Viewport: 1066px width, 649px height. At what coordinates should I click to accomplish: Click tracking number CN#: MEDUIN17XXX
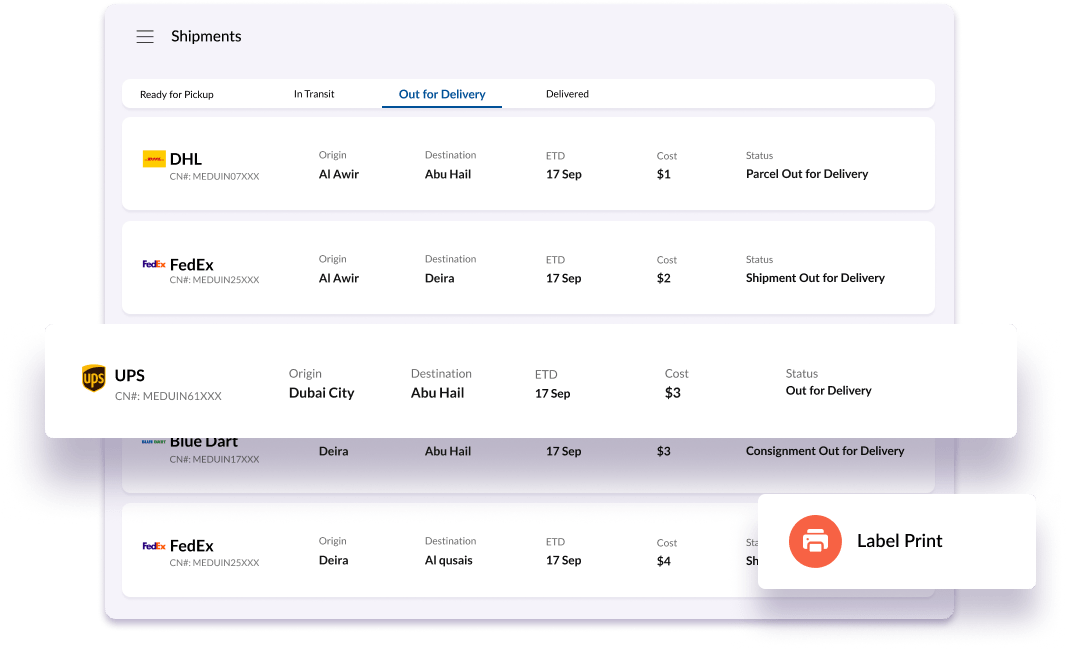214,459
